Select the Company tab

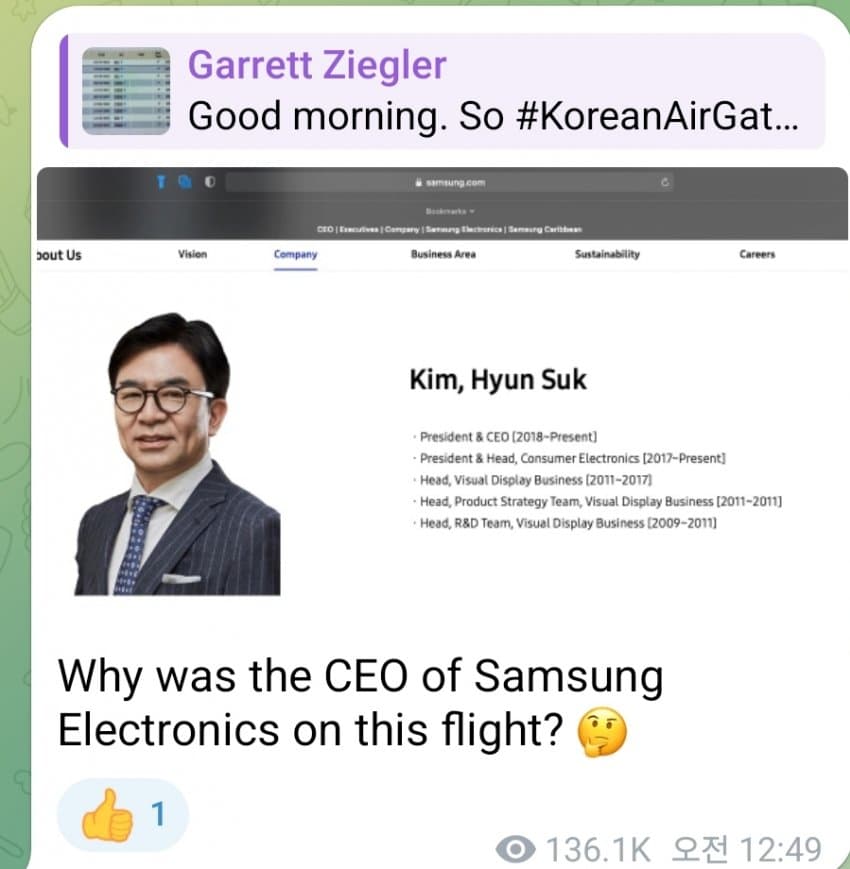pos(295,255)
